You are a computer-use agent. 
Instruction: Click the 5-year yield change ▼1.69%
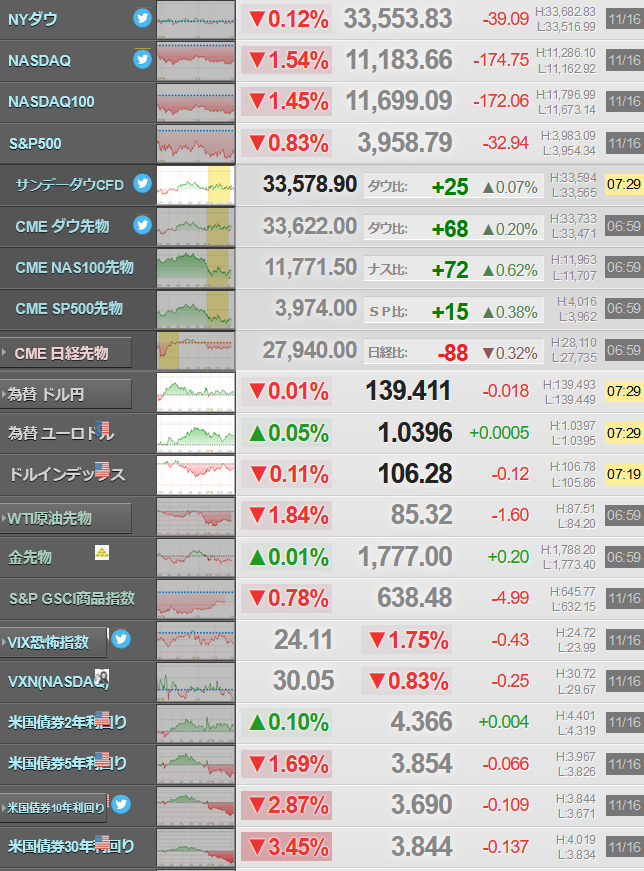(x=287, y=764)
